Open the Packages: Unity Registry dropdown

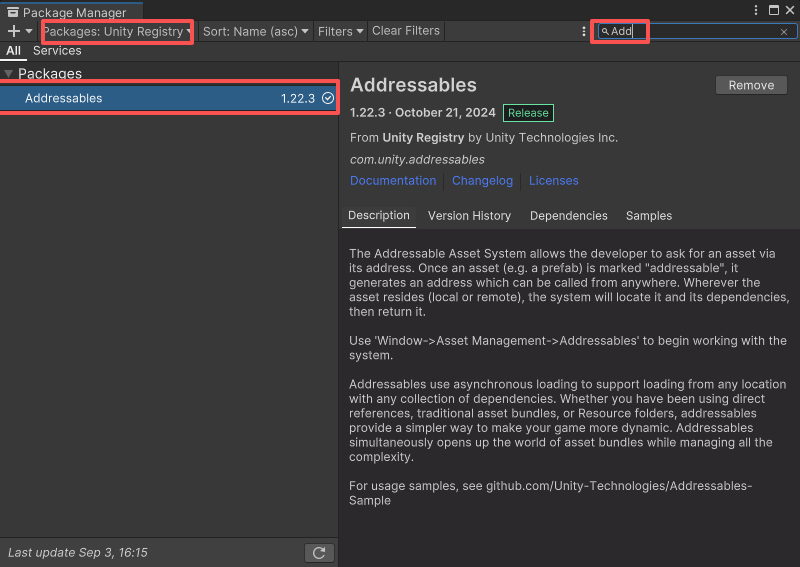[x=117, y=32]
